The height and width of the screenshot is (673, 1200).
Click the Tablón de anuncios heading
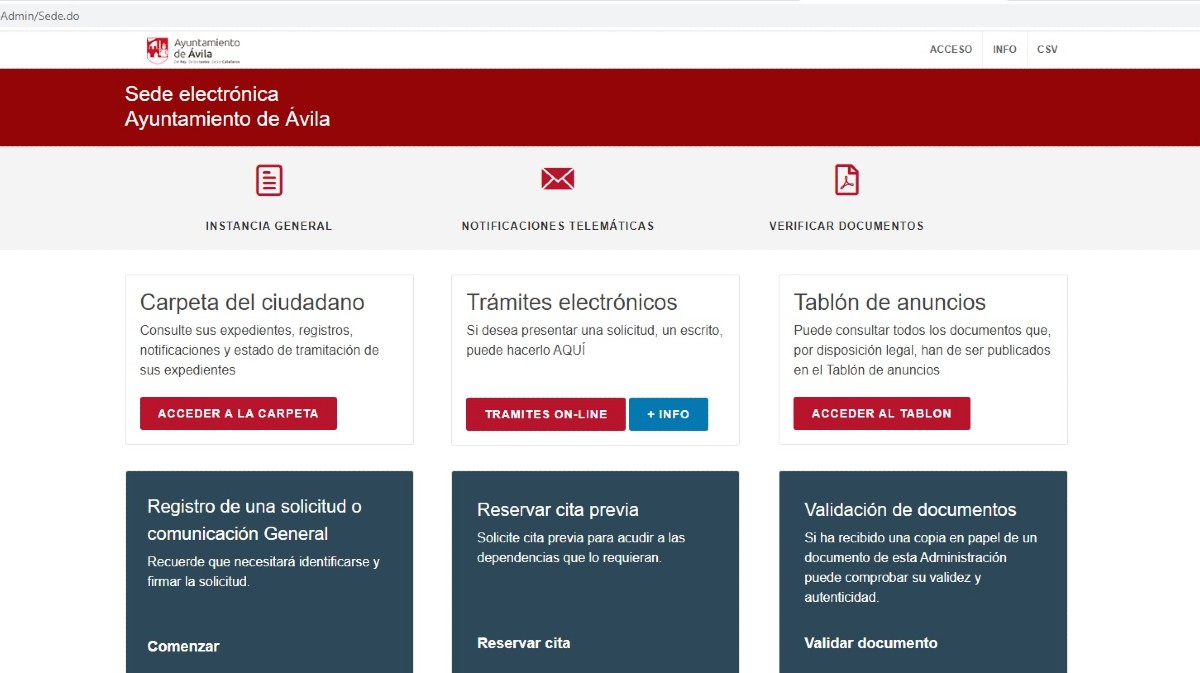889,302
